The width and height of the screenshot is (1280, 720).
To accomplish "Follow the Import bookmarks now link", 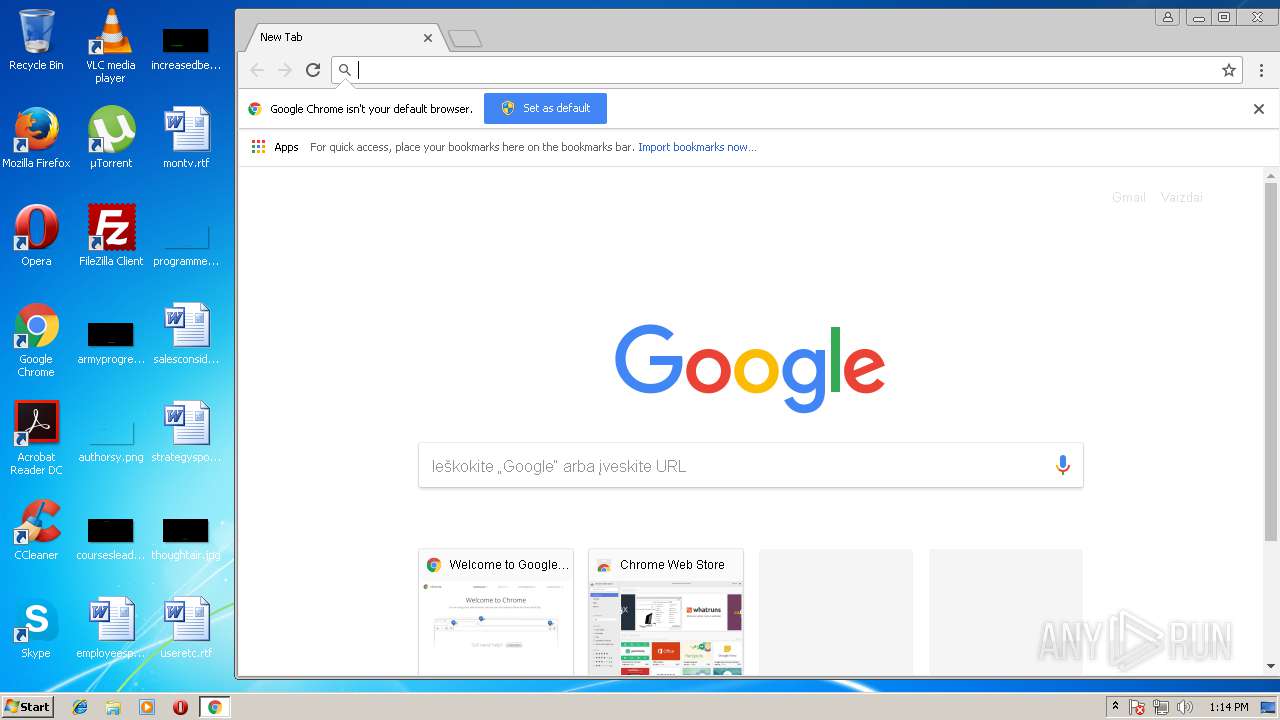I will coord(697,147).
